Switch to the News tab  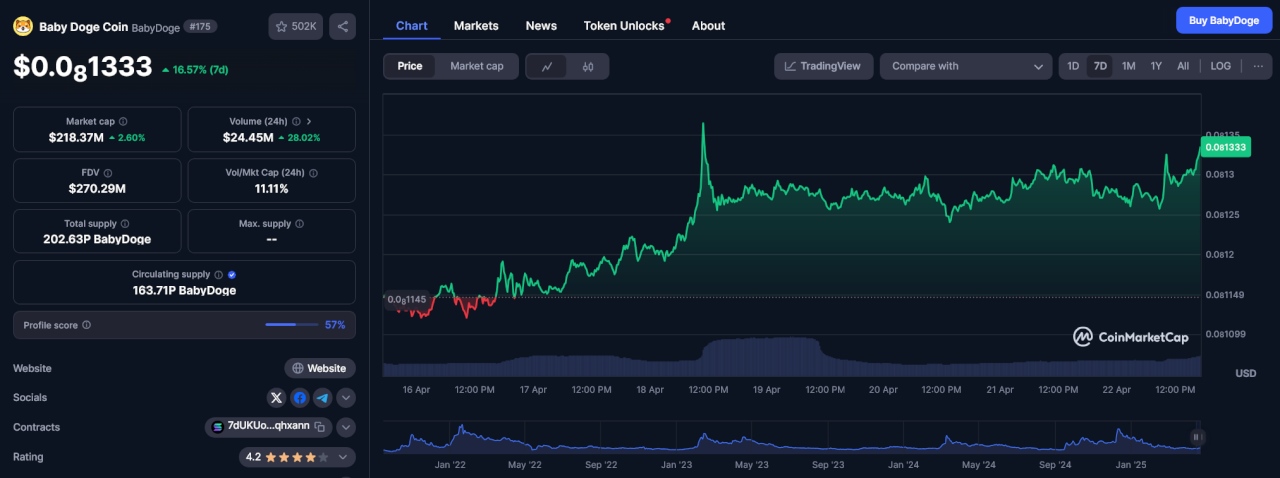click(x=541, y=26)
